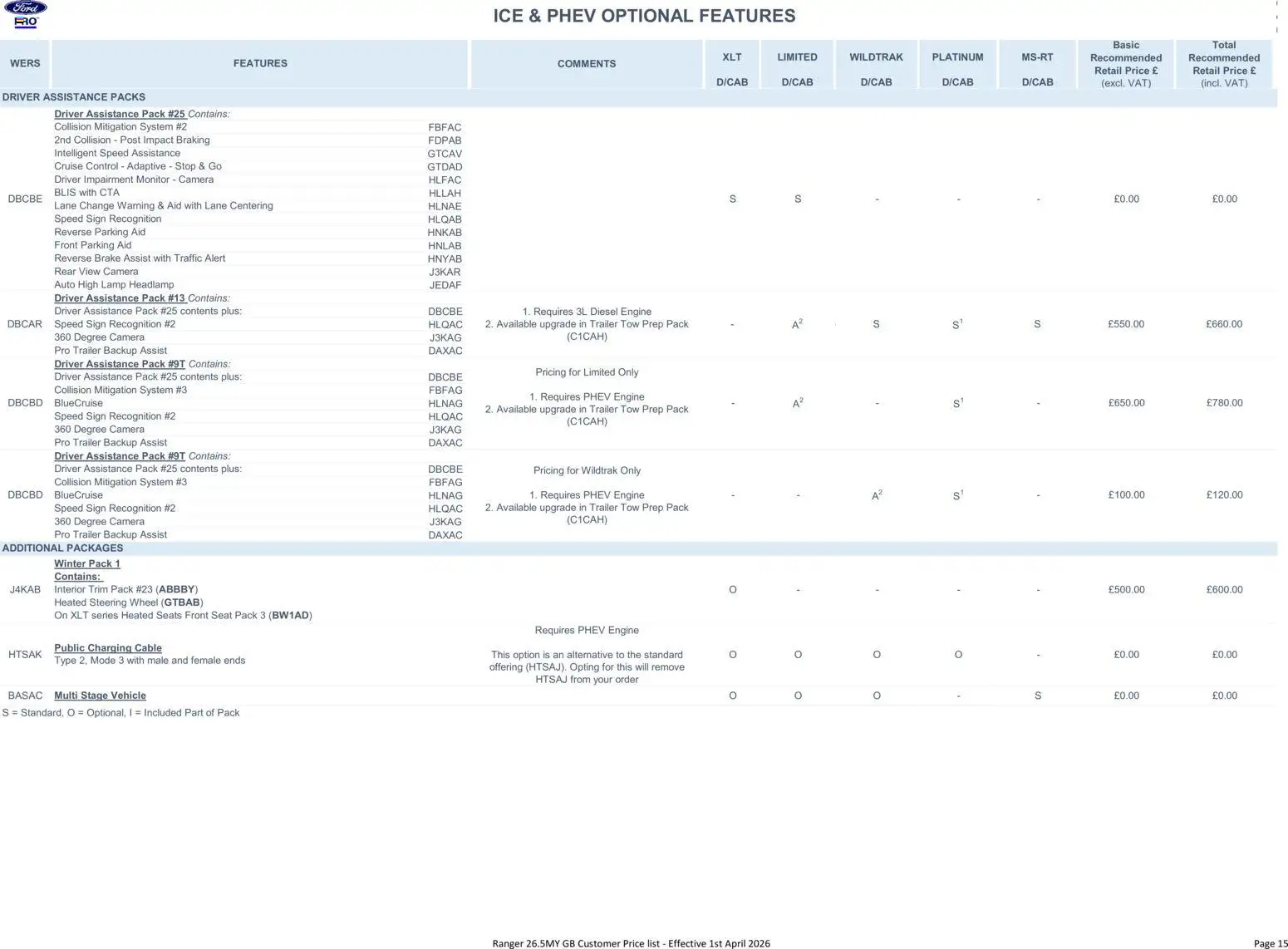
Task: Select "Lane Change Warning & Aid with Lane Centering"
Action: tap(164, 206)
